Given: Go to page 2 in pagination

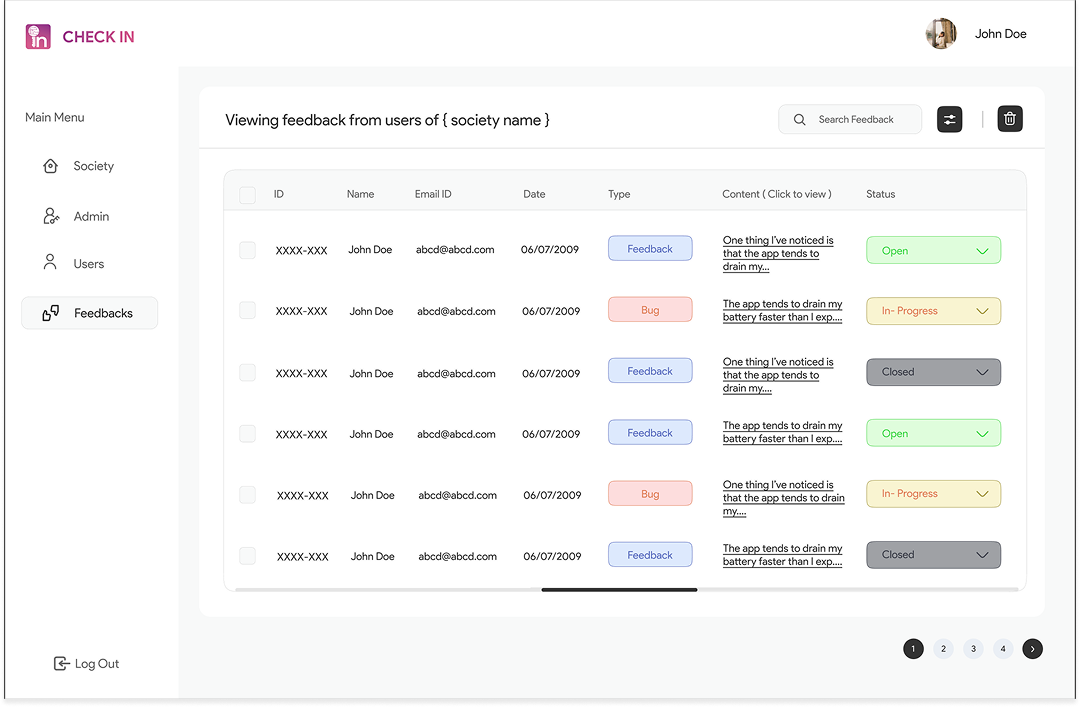Looking at the screenshot, I should click(943, 648).
